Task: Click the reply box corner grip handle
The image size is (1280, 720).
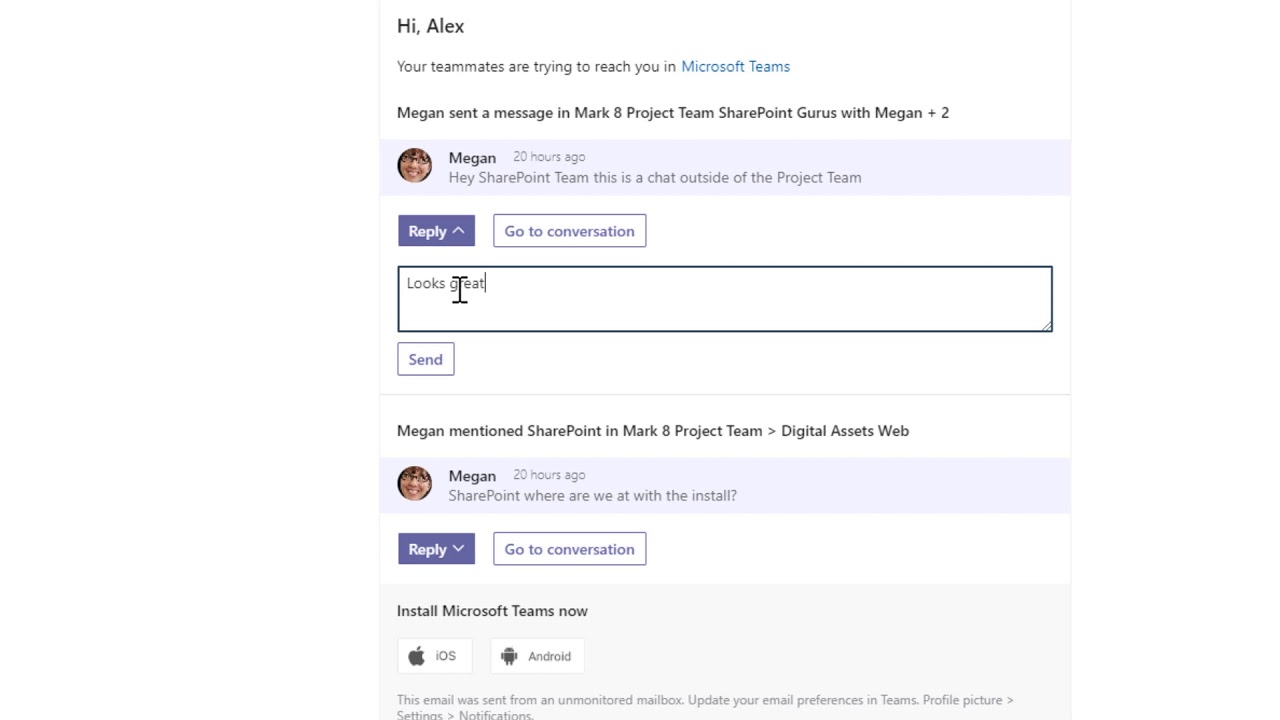Action: [x=1046, y=325]
